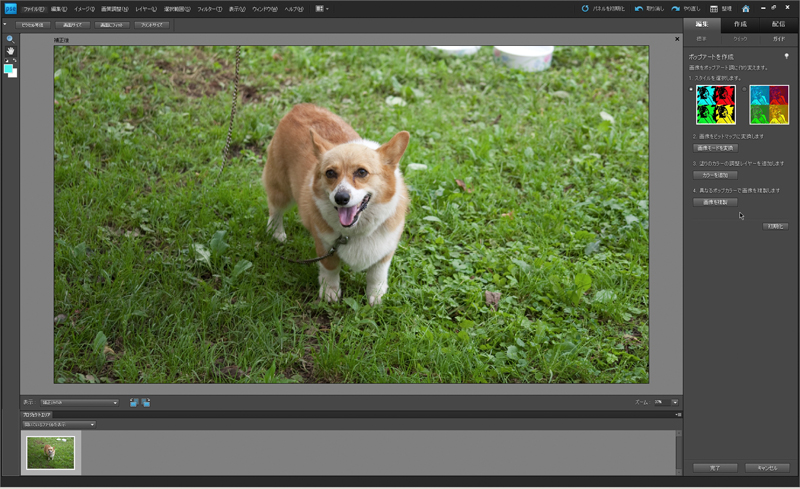
Task: Open the フィルター (Filter) menu
Action: (x=210, y=9)
